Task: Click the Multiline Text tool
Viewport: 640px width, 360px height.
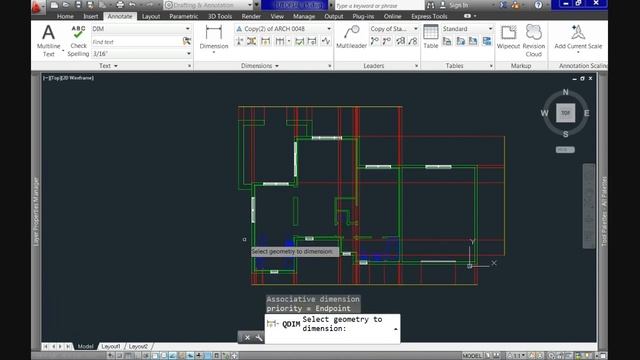Action: 49,40
